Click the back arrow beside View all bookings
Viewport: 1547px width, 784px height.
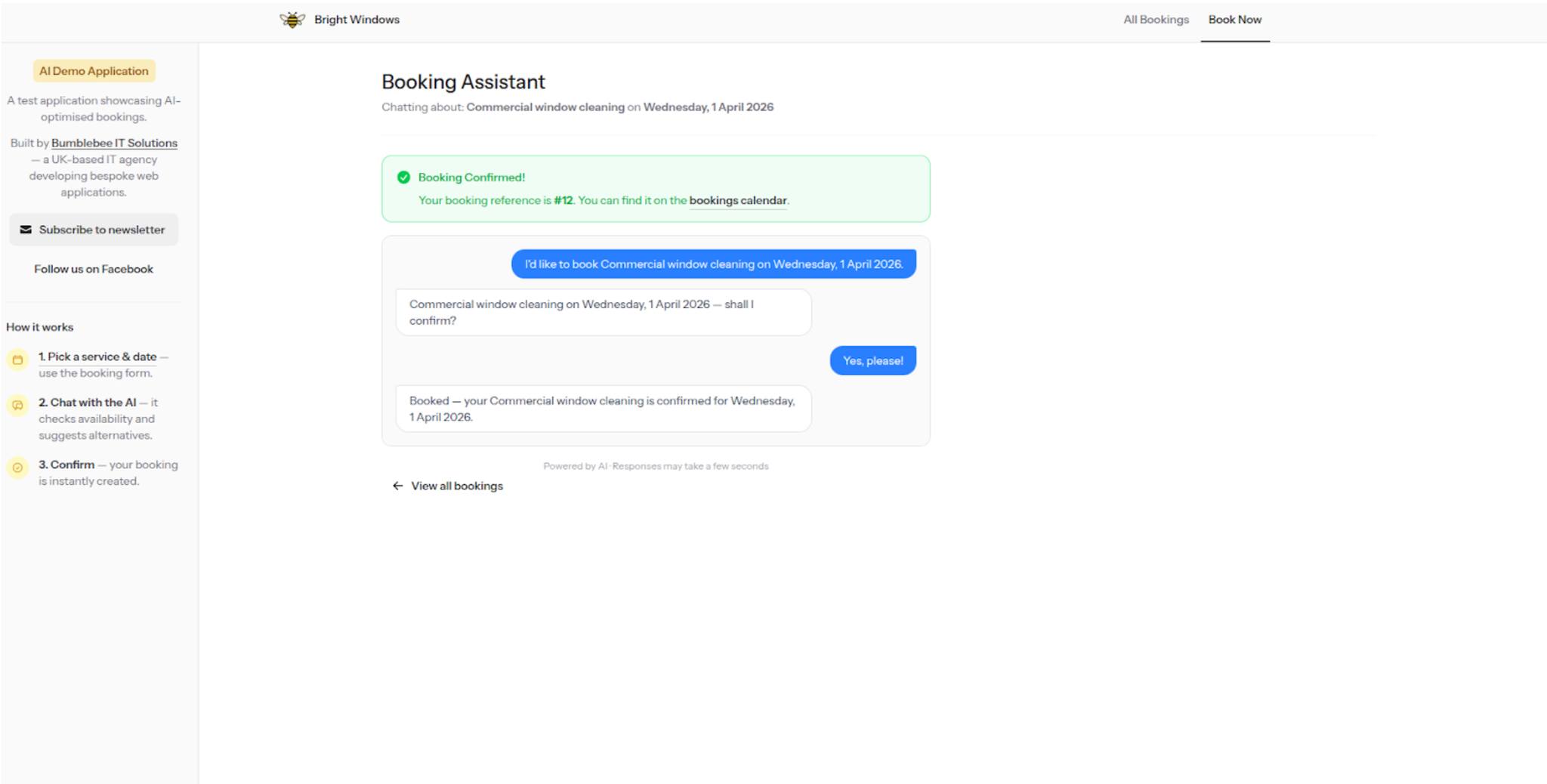coord(397,486)
